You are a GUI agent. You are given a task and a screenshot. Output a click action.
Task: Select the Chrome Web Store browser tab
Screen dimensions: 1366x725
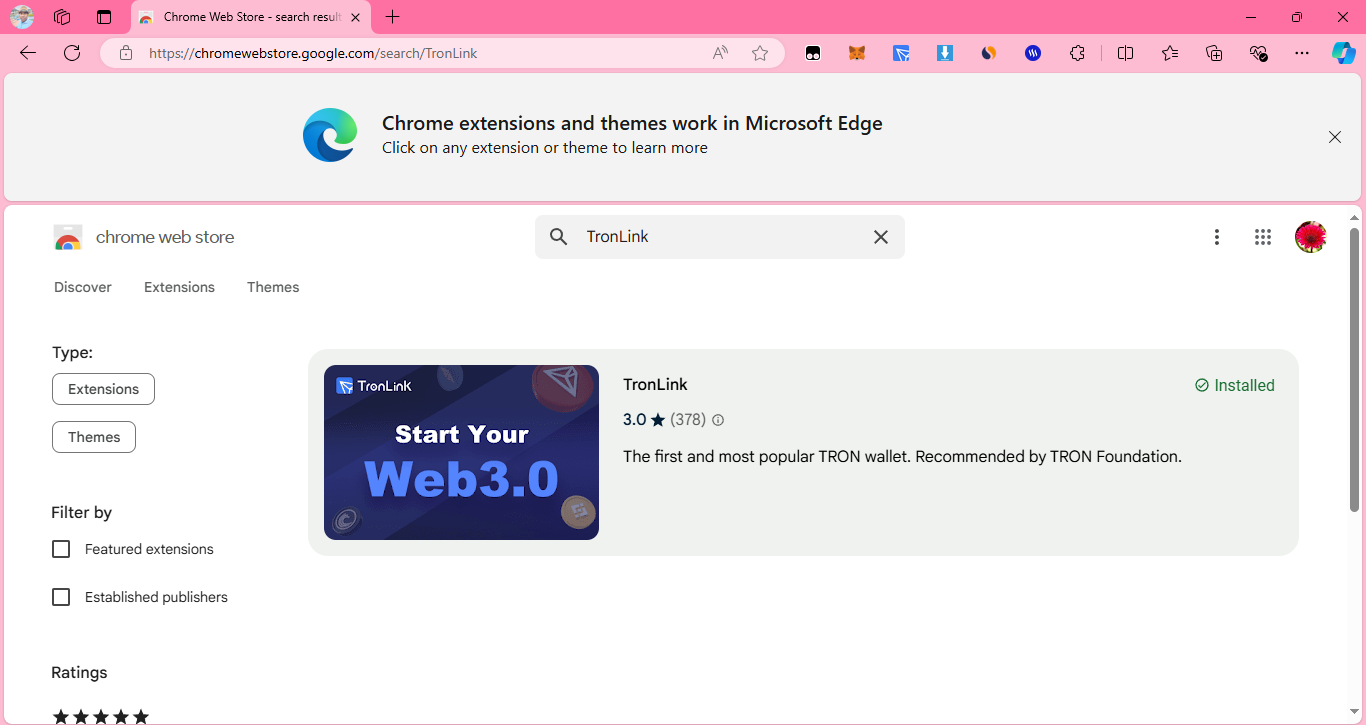pos(250,17)
